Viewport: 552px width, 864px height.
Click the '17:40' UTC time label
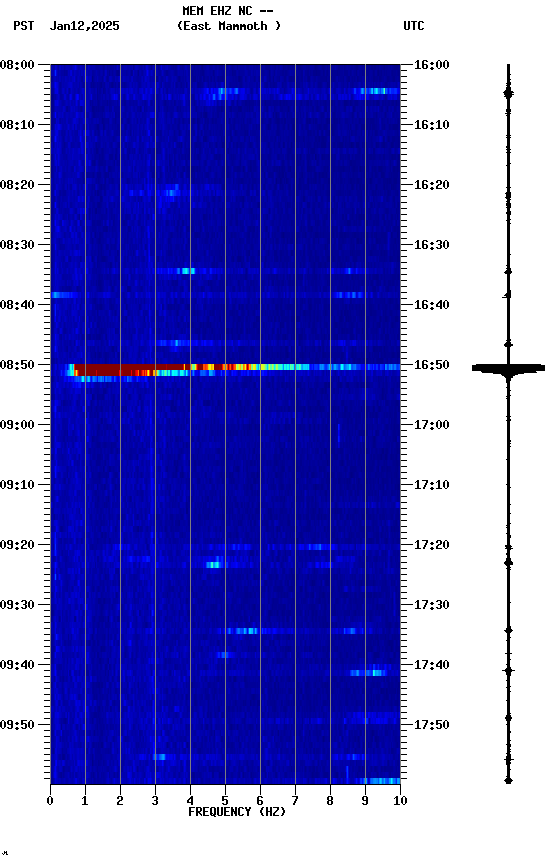pos(432,665)
